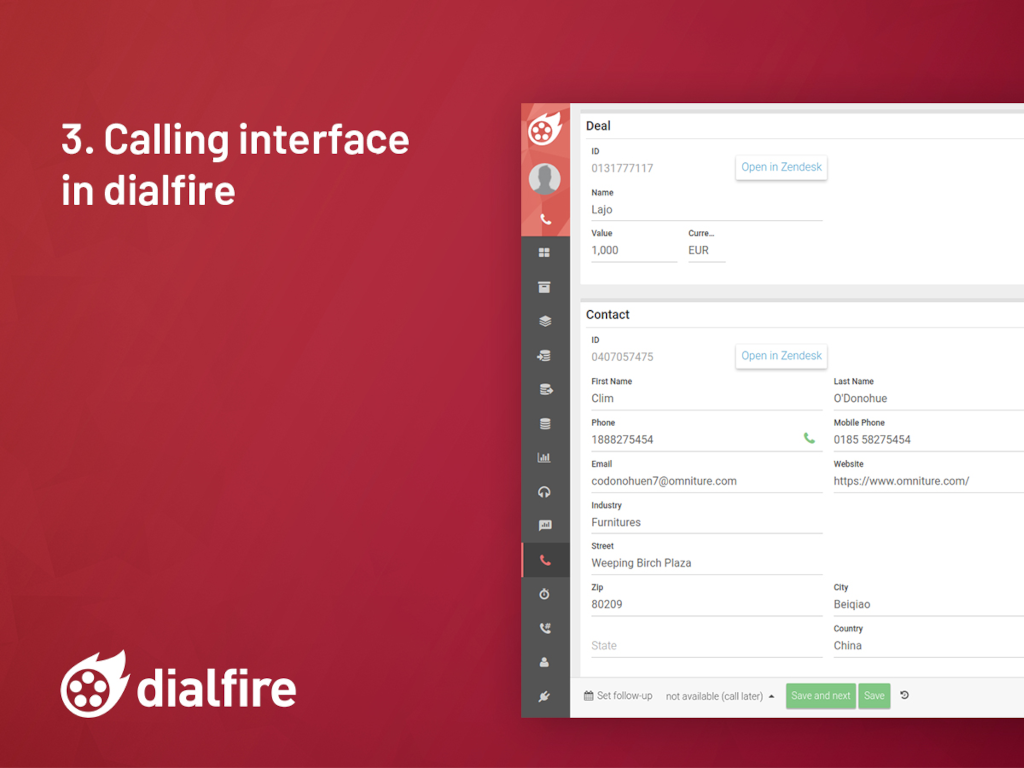
Task: Open the dashboard grid icon in the sidebar
Action: tap(545, 252)
